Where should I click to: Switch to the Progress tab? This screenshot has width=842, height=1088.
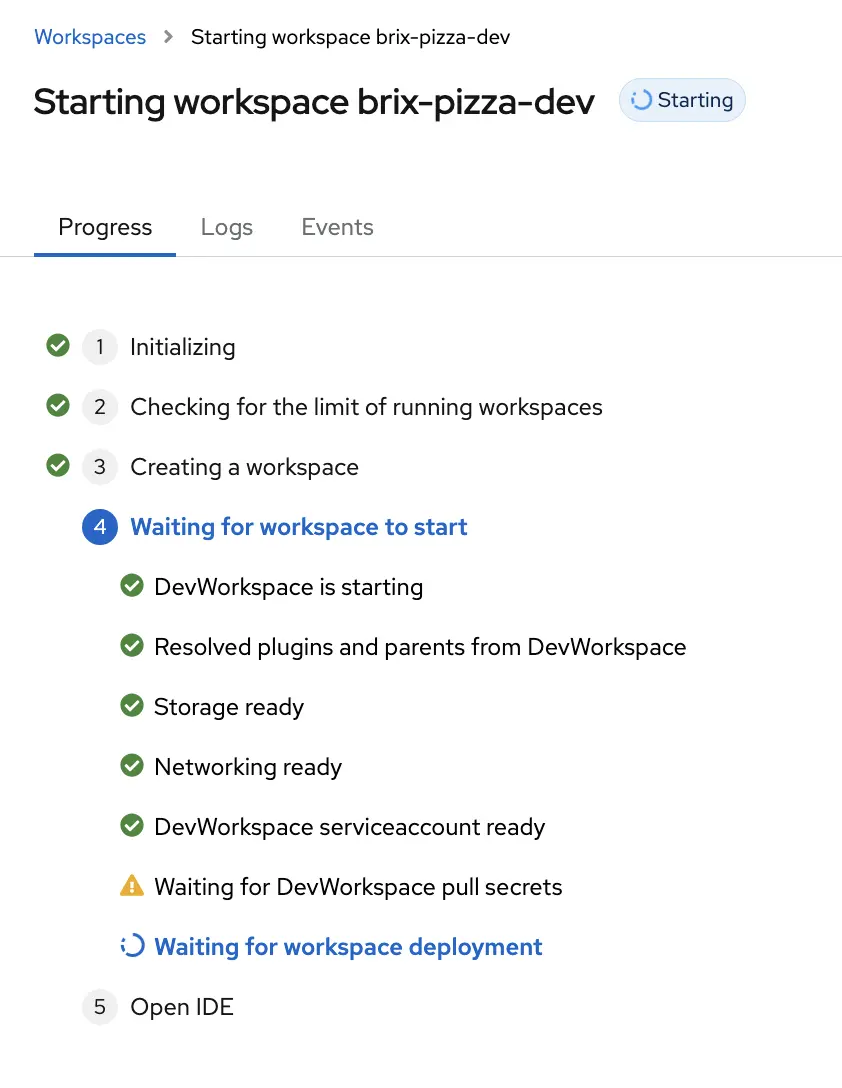click(105, 228)
